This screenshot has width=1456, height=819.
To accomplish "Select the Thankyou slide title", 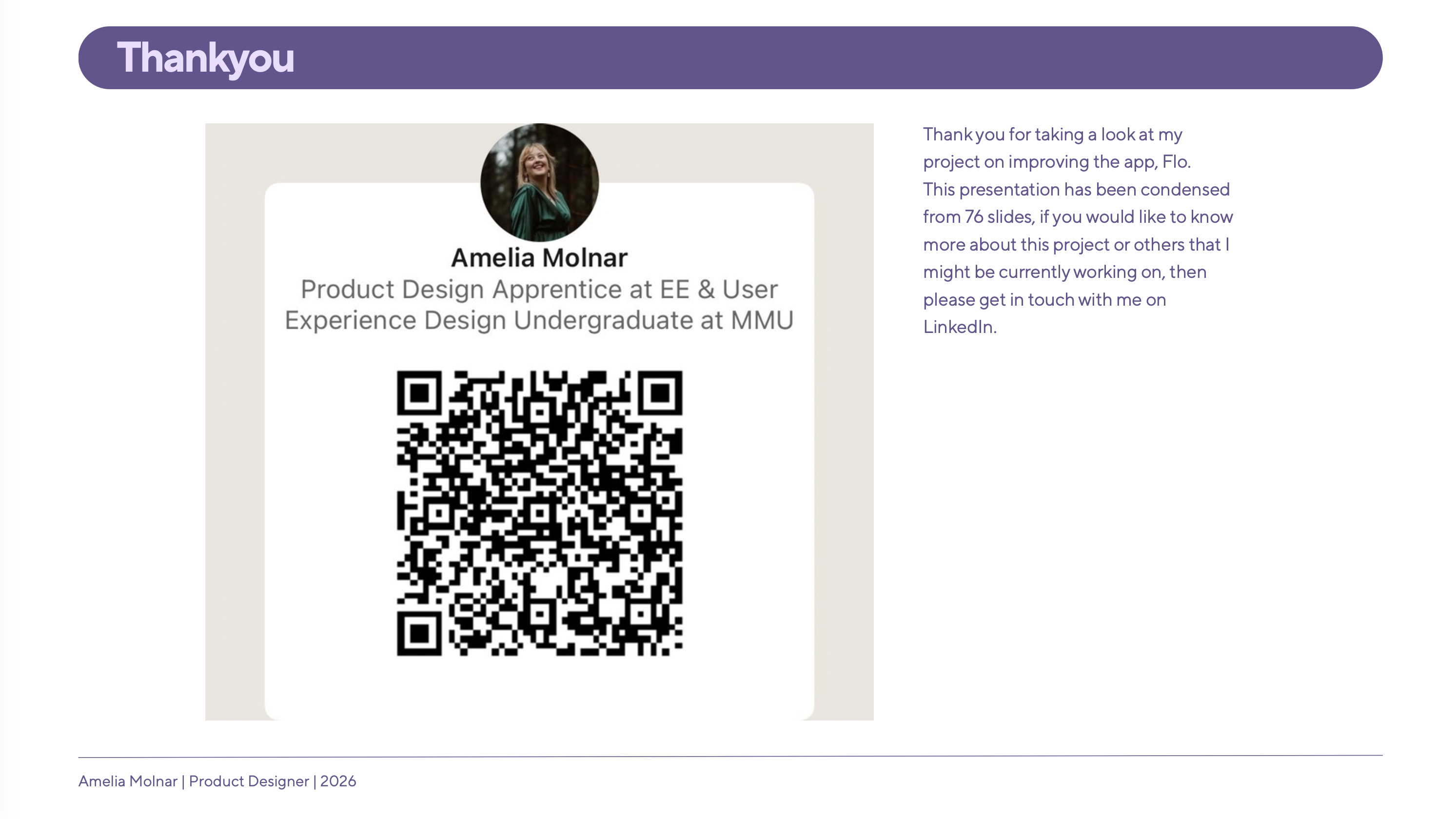I will coord(206,58).
